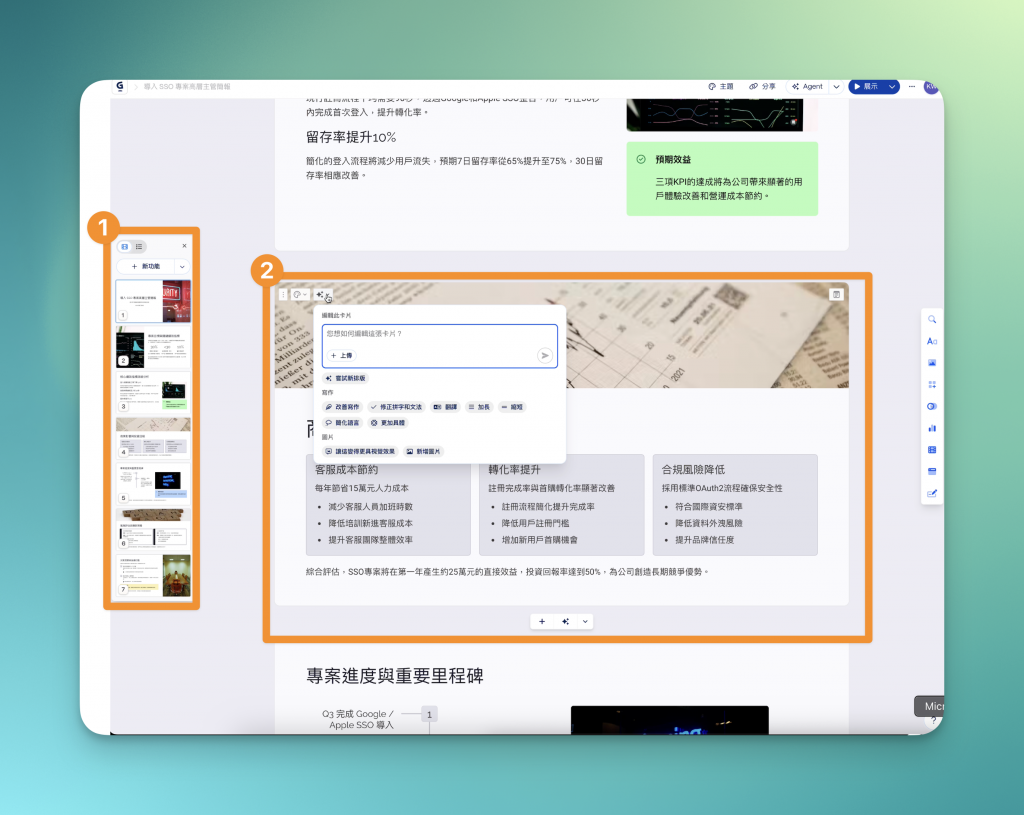
Task: Open the card template insert tool
Action: tap(932, 471)
